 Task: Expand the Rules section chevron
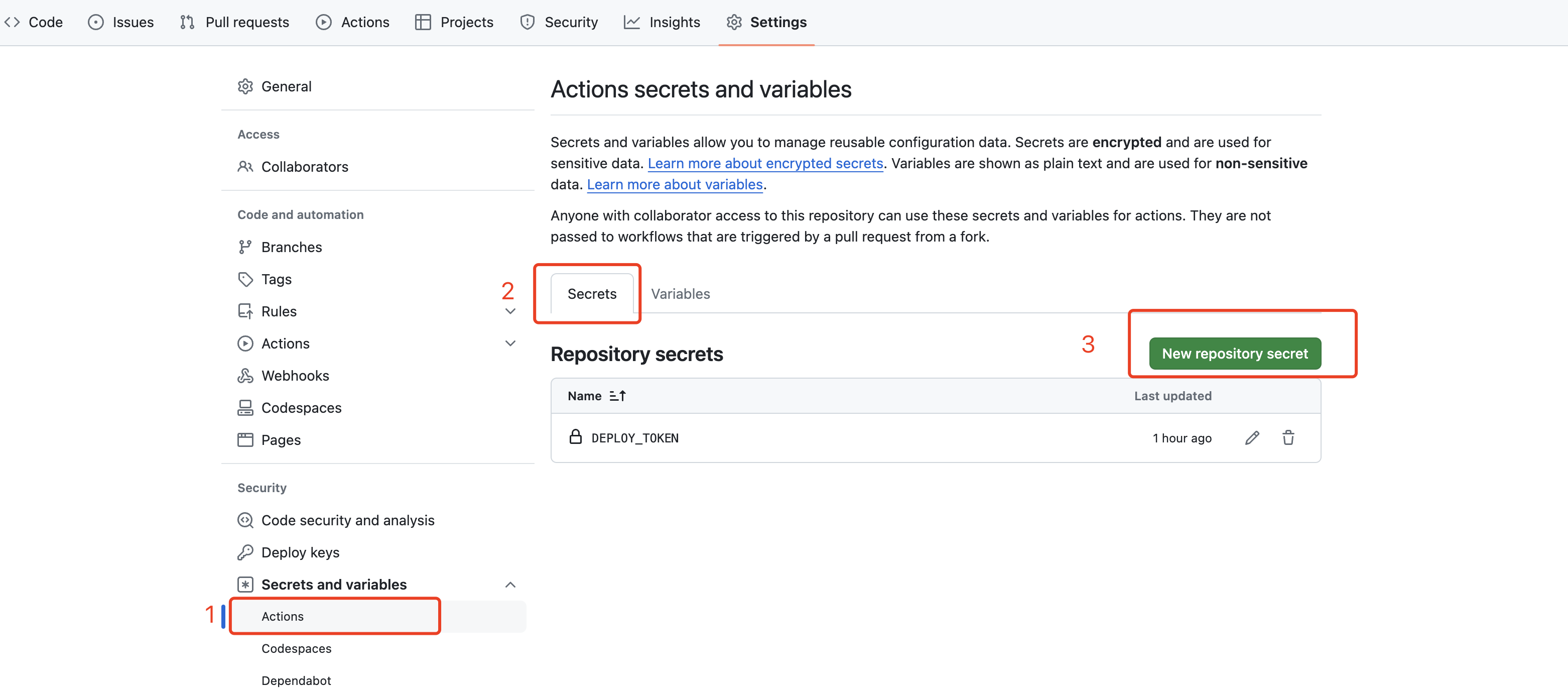[x=510, y=312]
